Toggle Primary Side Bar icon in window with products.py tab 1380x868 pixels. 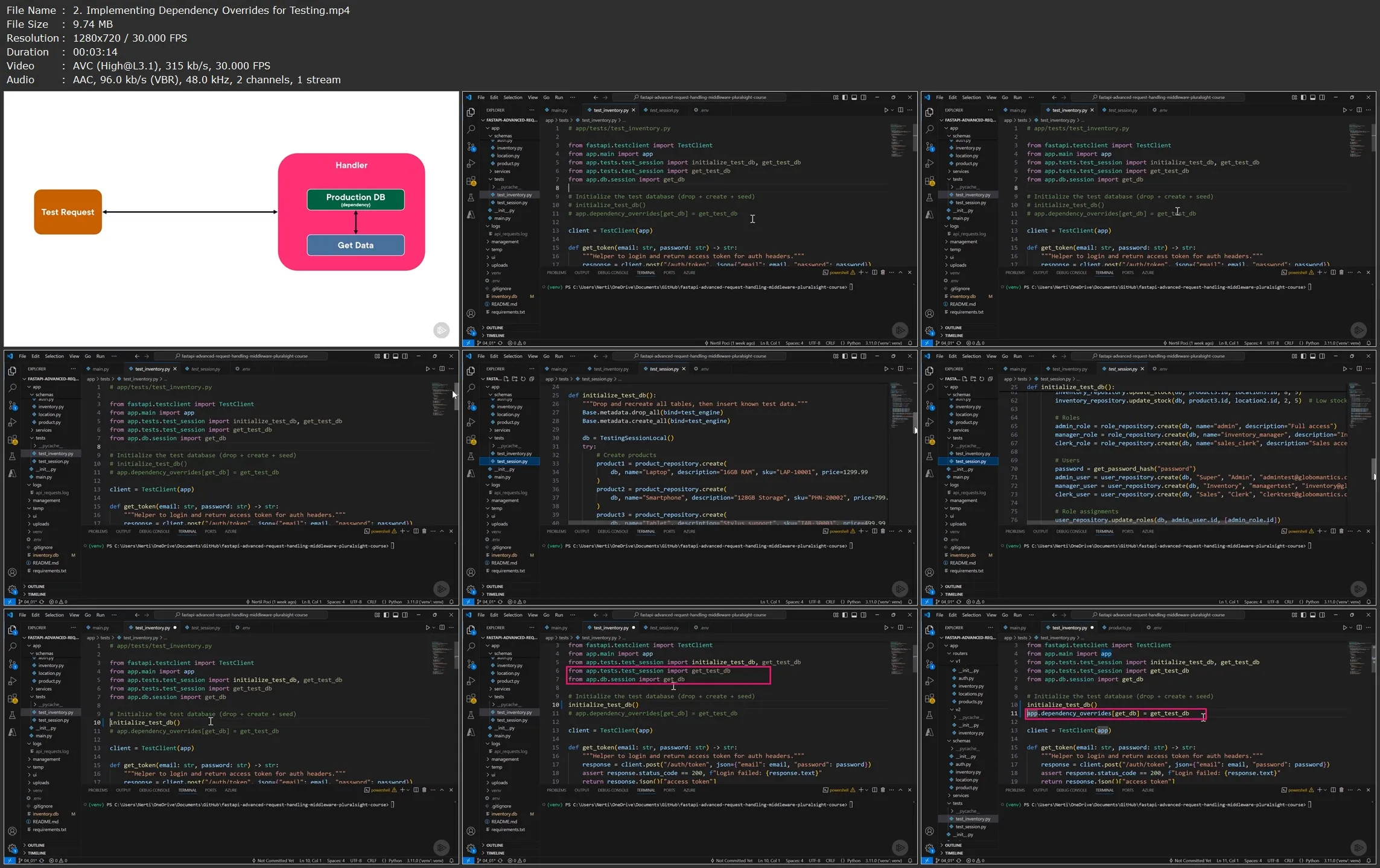point(1303,615)
